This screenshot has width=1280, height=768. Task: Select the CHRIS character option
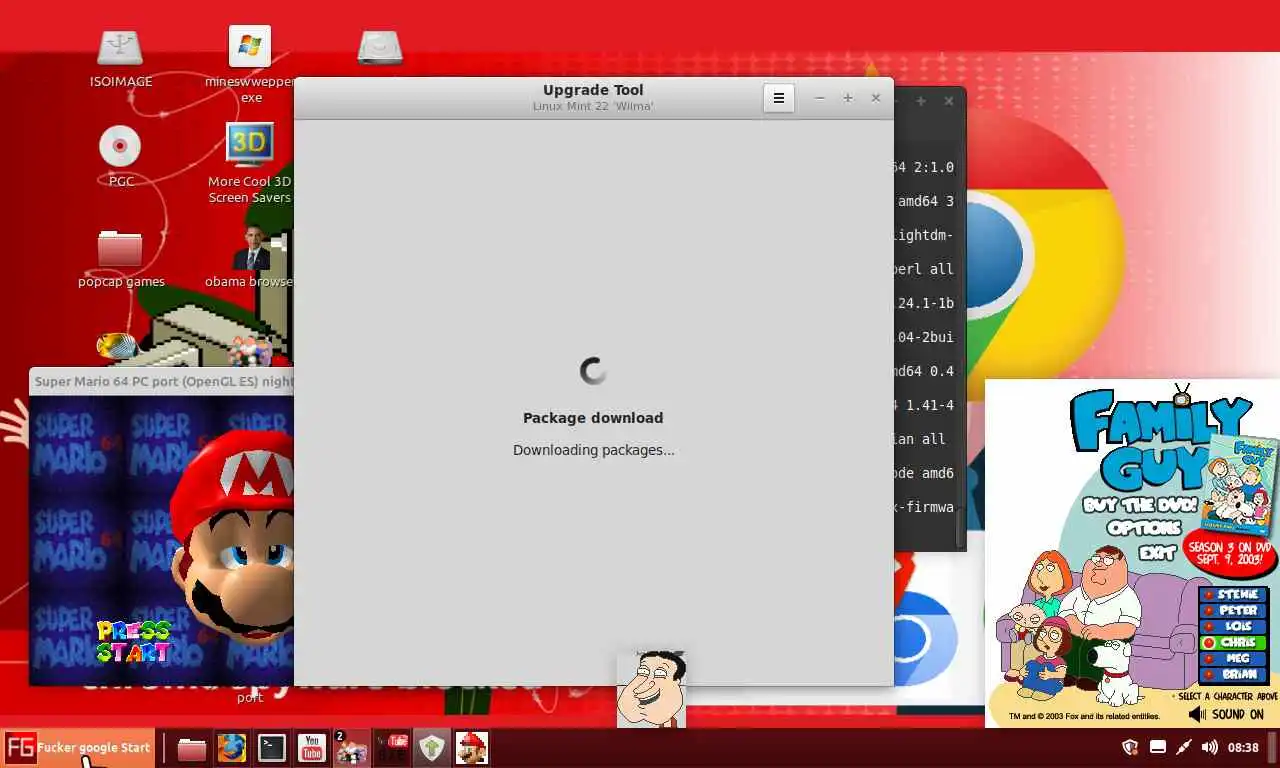pos(1233,642)
